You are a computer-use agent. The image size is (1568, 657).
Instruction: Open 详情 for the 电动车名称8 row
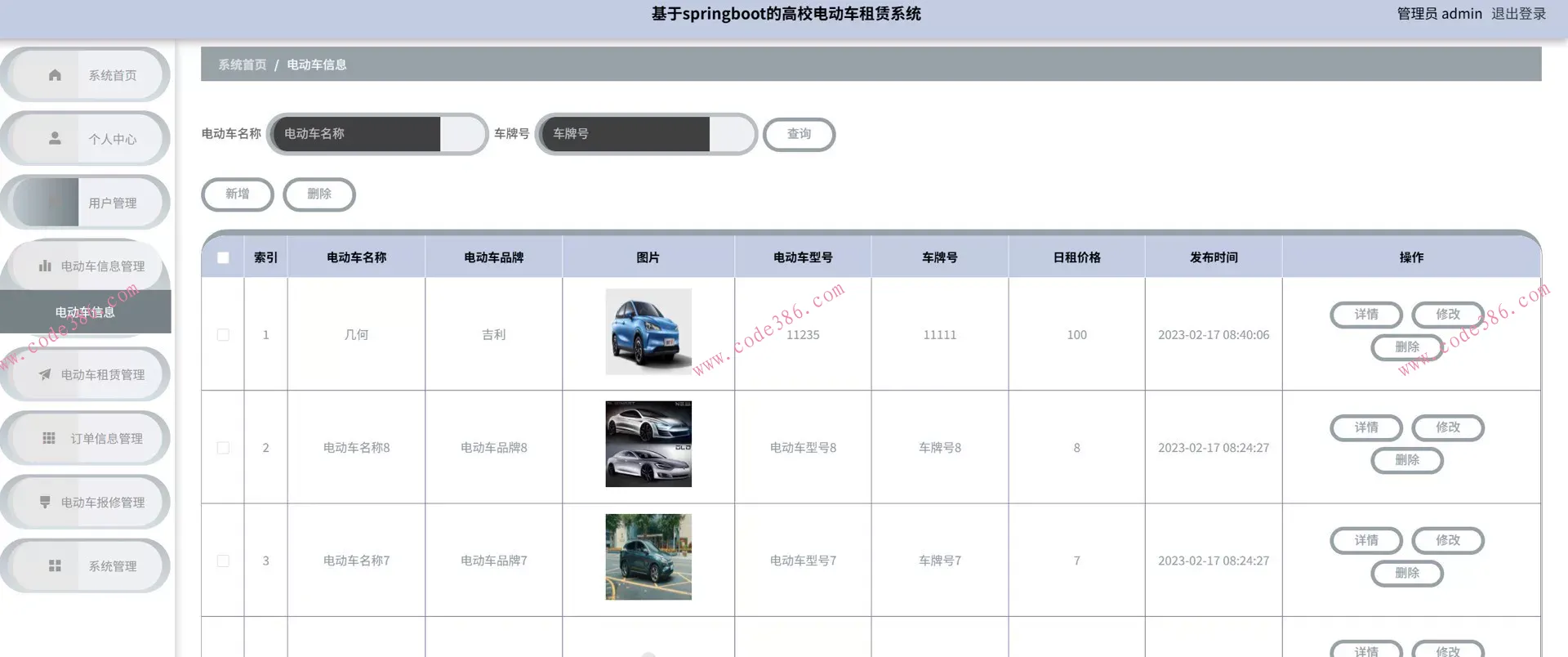point(1366,427)
